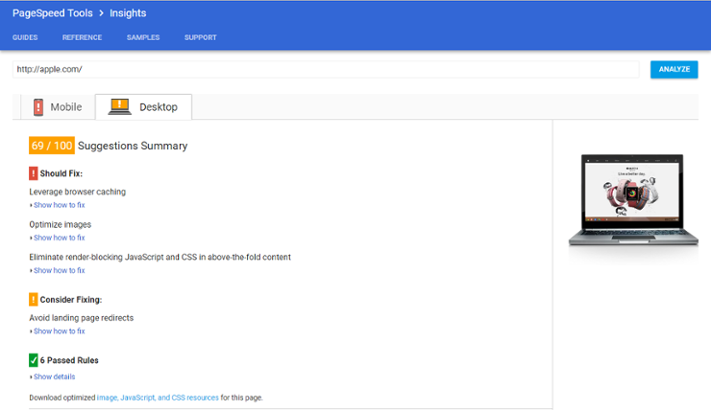Click the Leverage browser caching text

coord(78,192)
